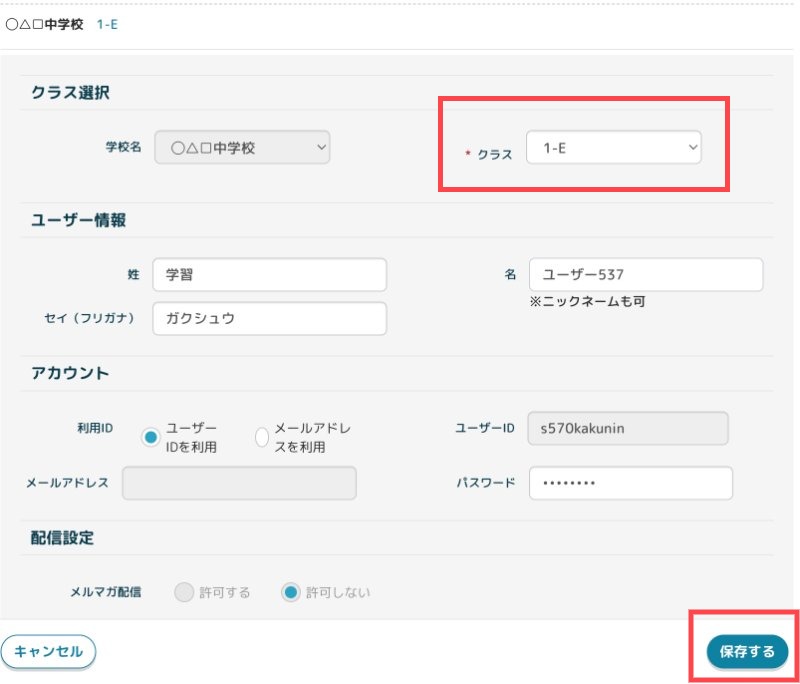Click the メルマガ配信 label

[106, 592]
